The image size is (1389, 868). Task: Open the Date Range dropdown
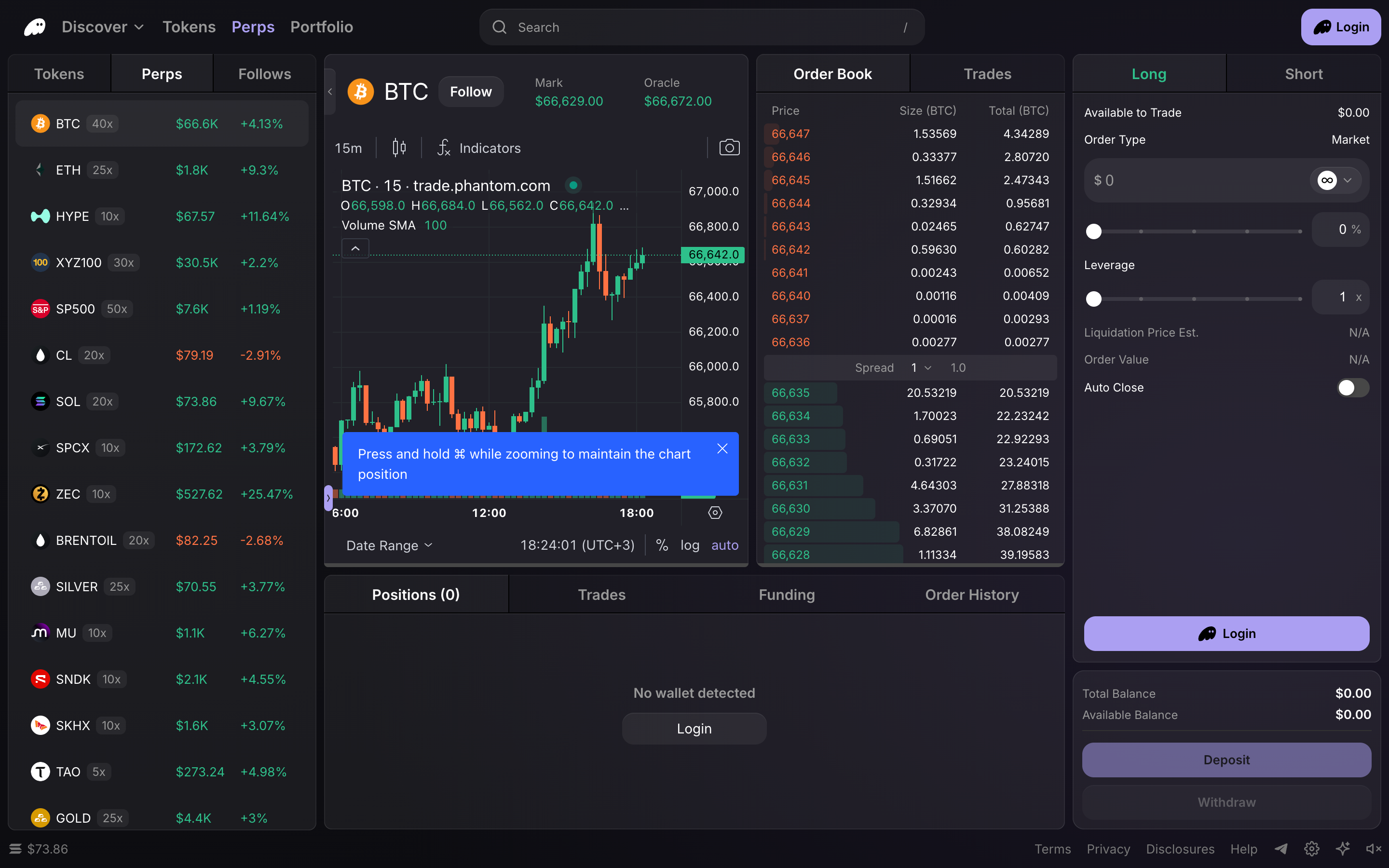coord(389,545)
